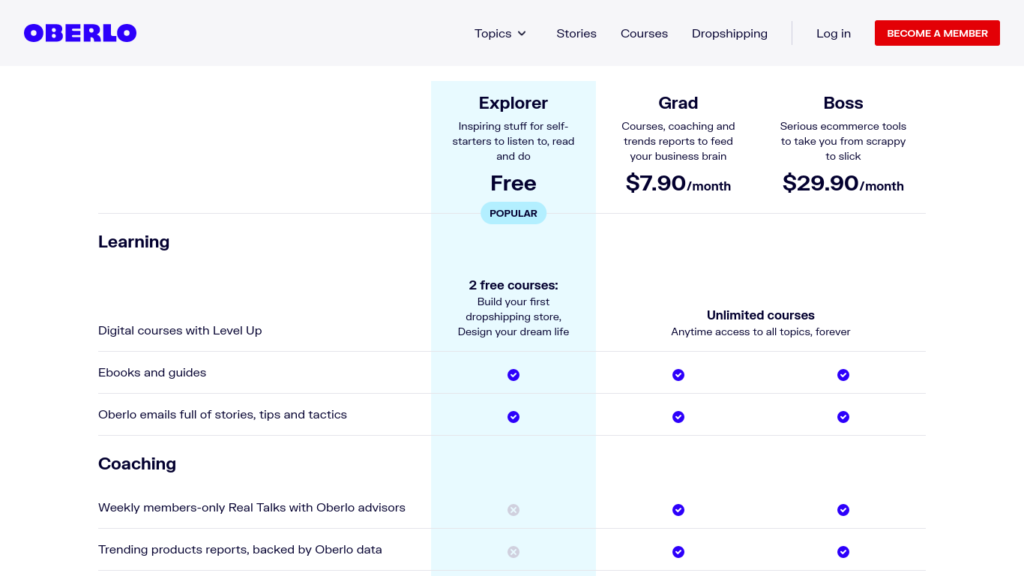Go to the Stories page
The width and height of the screenshot is (1024, 576).
(x=576, y=33)
